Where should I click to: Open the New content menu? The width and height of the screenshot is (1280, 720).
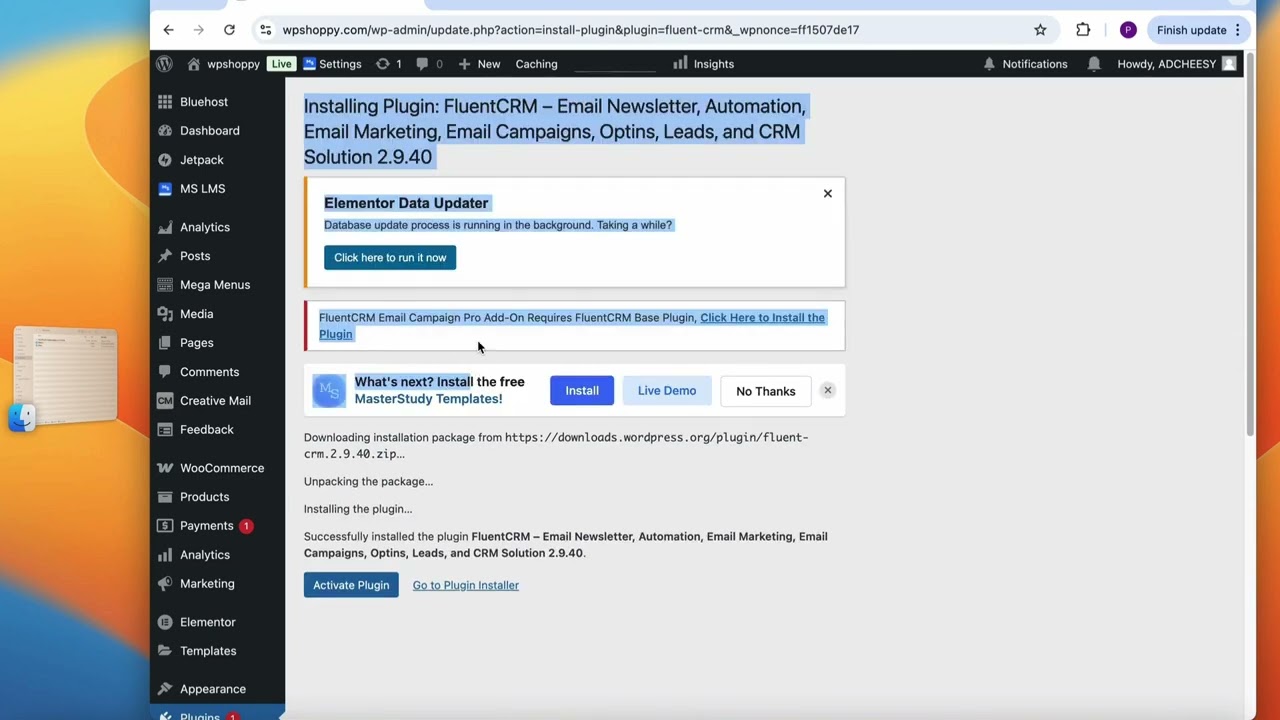coord(479,64)
